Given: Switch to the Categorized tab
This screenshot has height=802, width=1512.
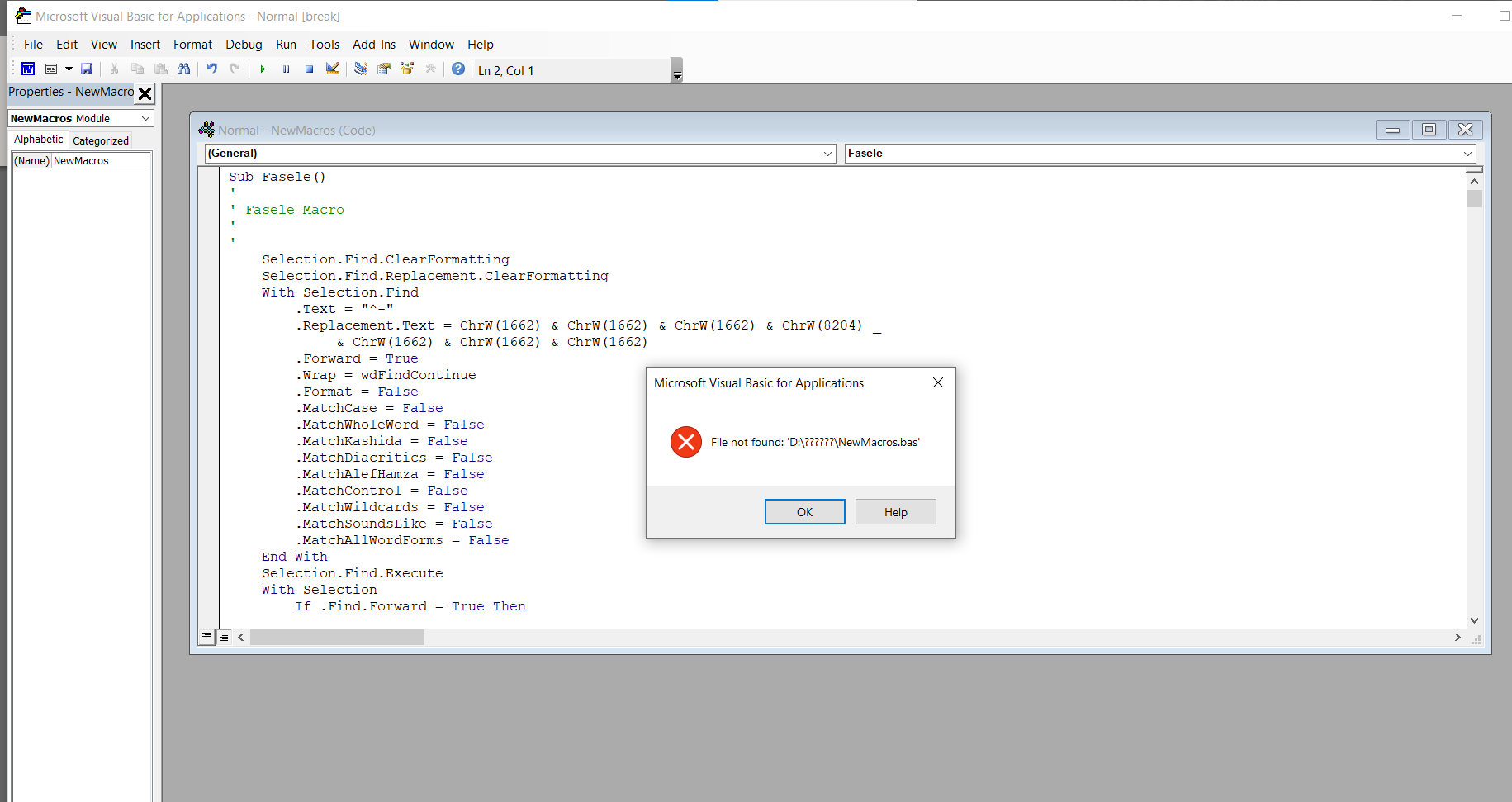Looking at the screenshot, I should coord(101,140).
